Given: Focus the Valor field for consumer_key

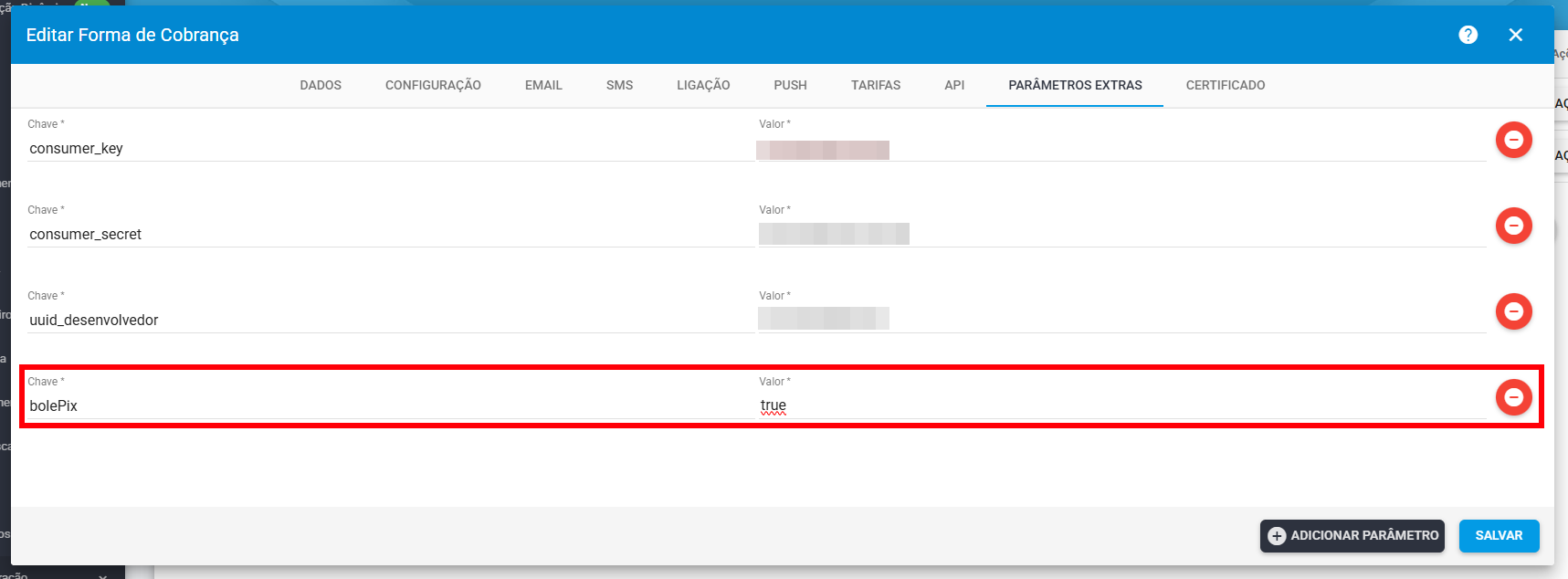Looking at the screenshot, I should pyautogui.click(x=1122, y=149).
